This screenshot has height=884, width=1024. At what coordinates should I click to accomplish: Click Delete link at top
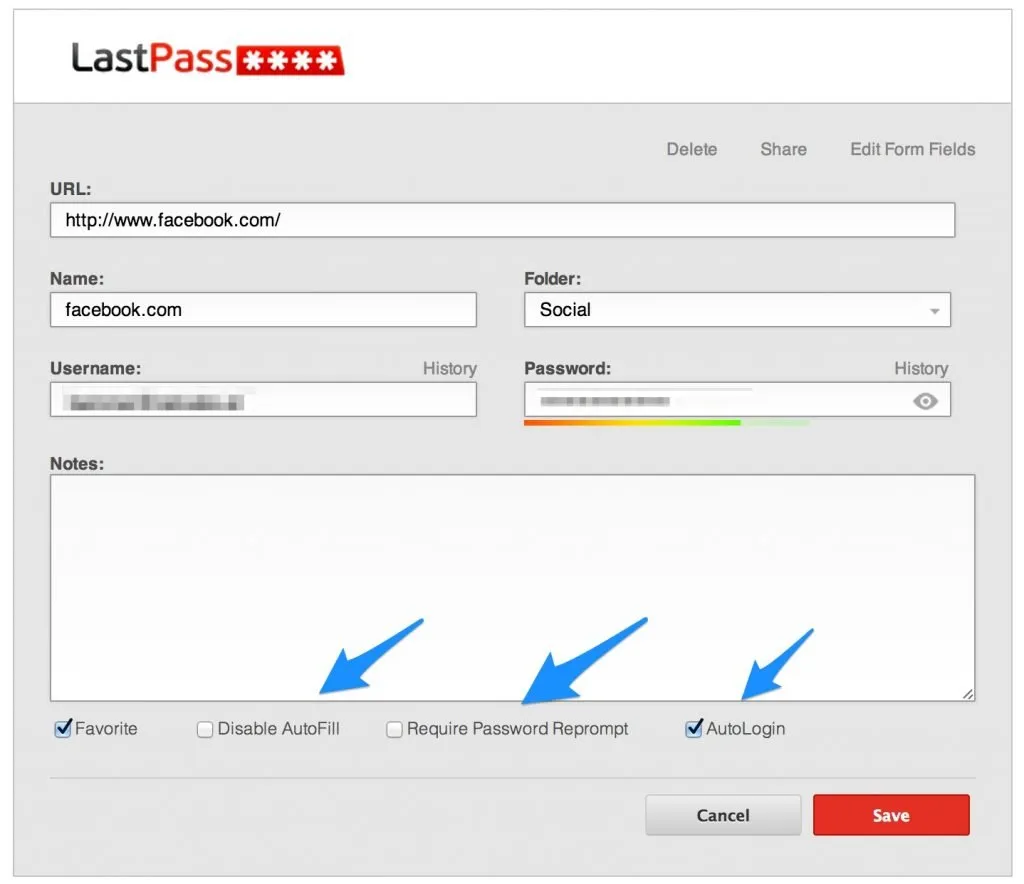pos(692,150)
